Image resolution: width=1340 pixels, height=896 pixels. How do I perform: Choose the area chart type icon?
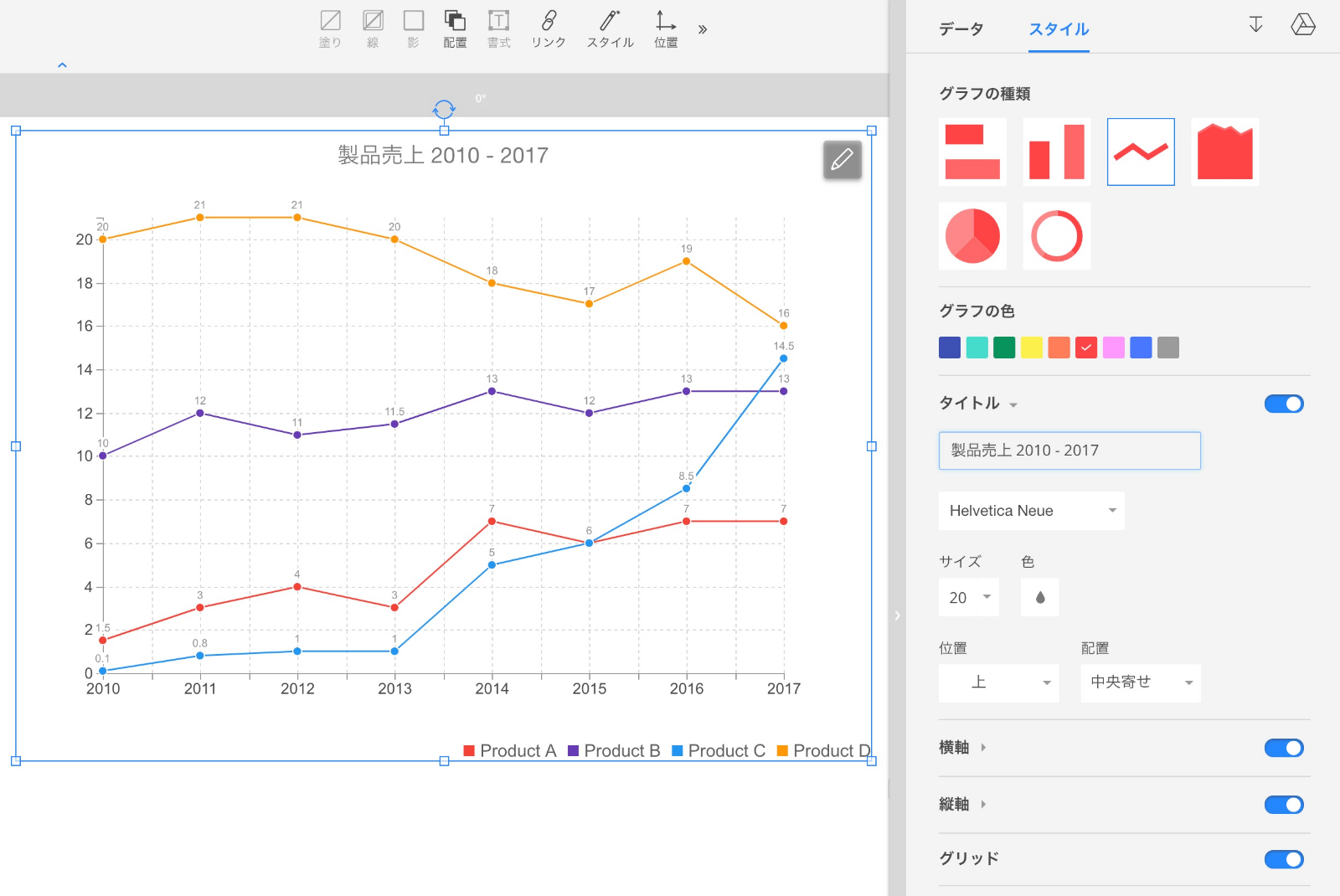1224,152
